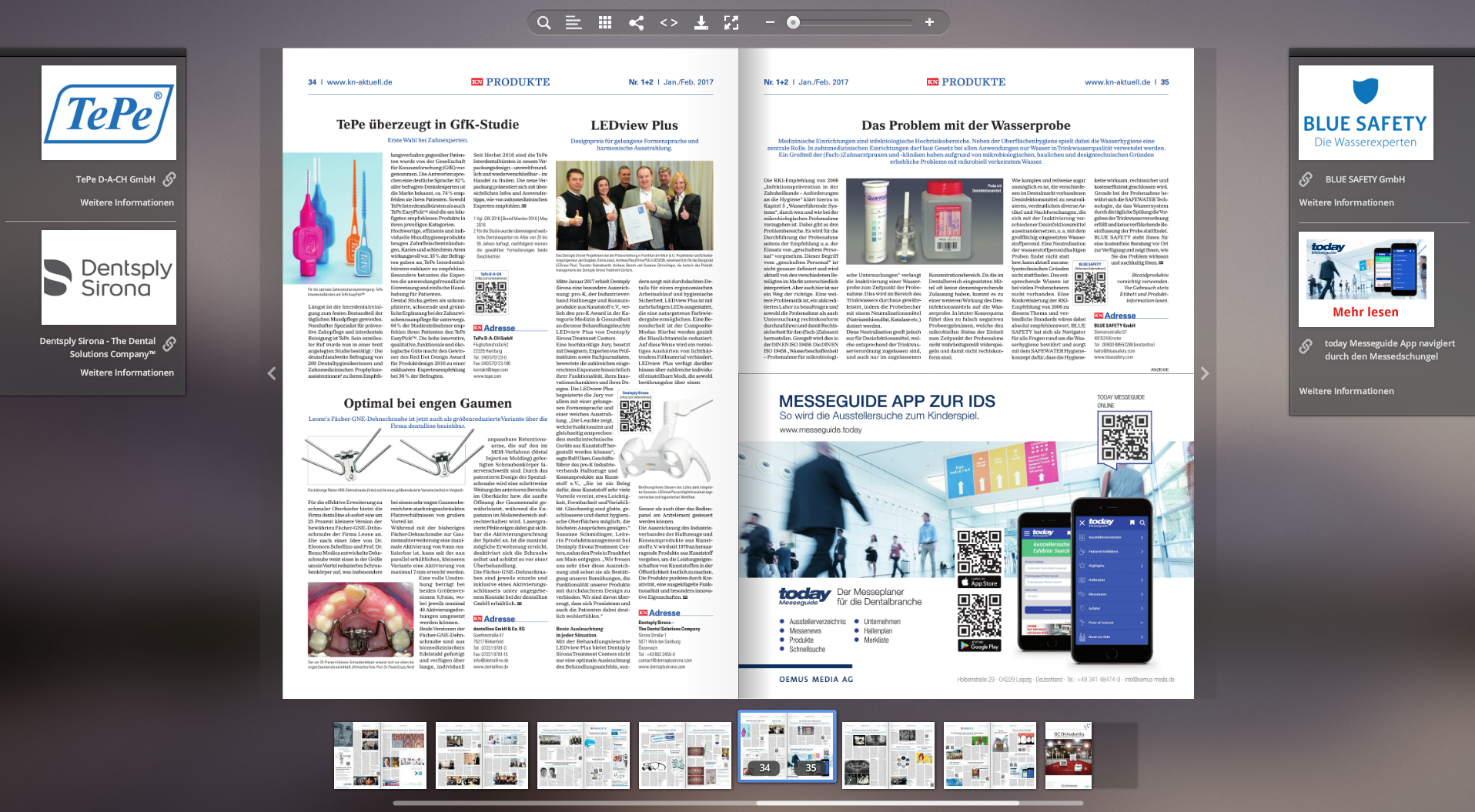The height and width of the screenshot is (812, 1475).
Task: Click www.kn-aktuell.de on page 35 header
Action: (1117, 82)
